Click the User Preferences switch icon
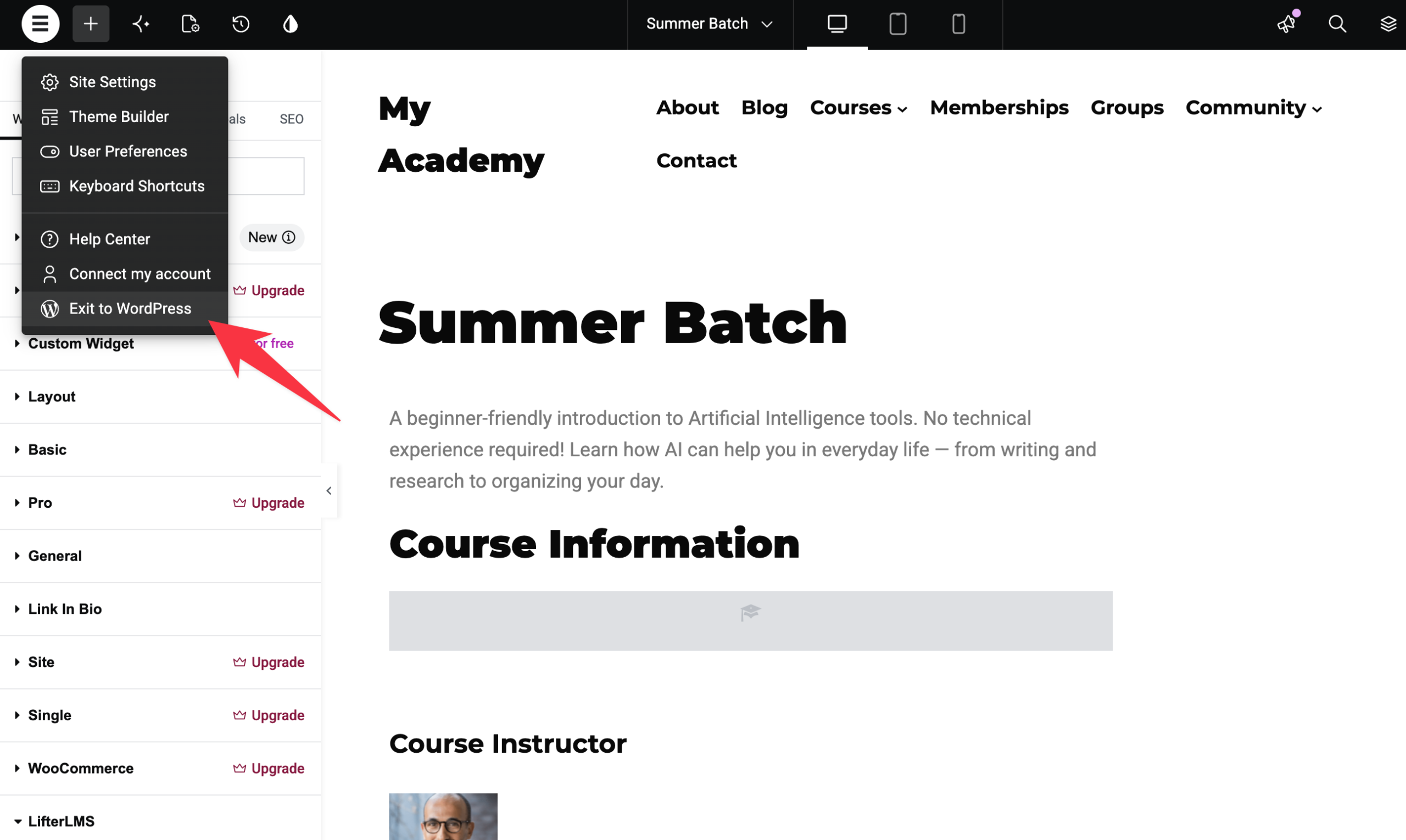Image resolution: width=1406 pixels, height=840 pixels. 50,152
